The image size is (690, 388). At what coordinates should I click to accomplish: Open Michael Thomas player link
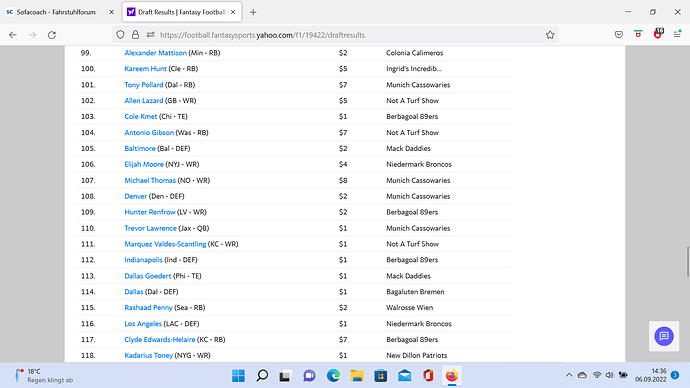pyautogui.click(x=150, y=180)
